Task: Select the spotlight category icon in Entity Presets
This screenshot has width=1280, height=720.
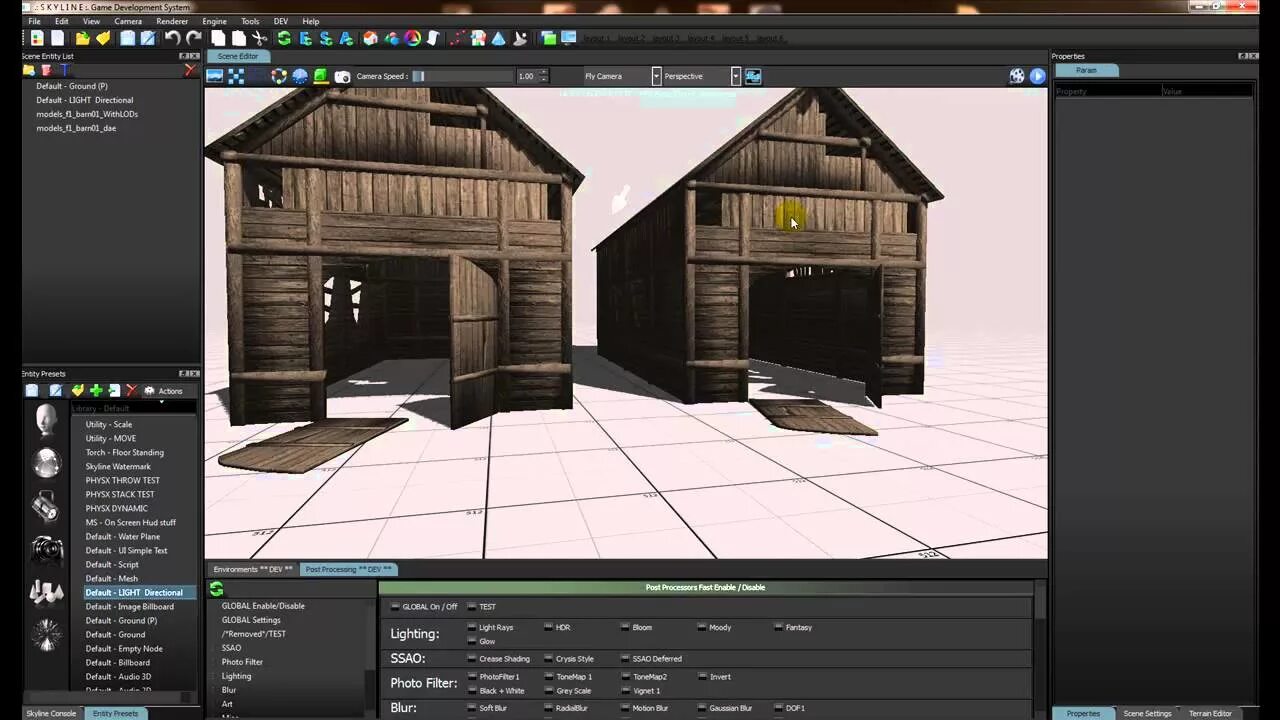Action: pyautogui.click(x=46, y=507)
